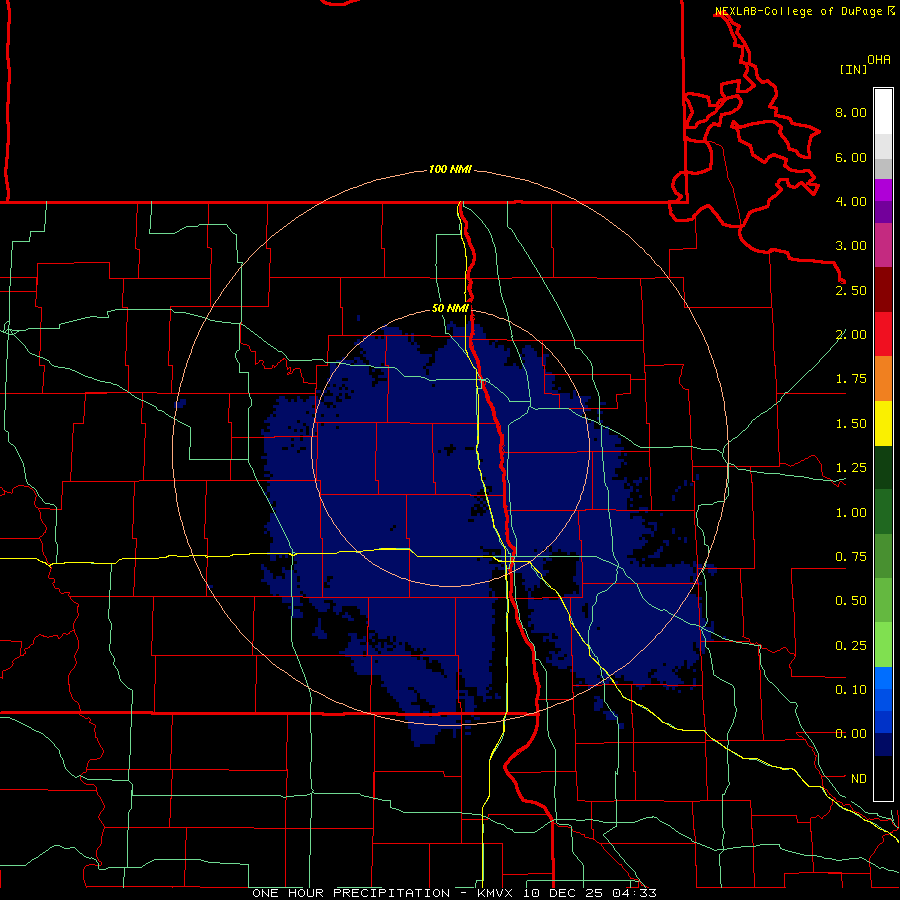Pick the dark red swatch beside 2.50
Viewport: 900px width, 900px height.
(x=883, y=290)
